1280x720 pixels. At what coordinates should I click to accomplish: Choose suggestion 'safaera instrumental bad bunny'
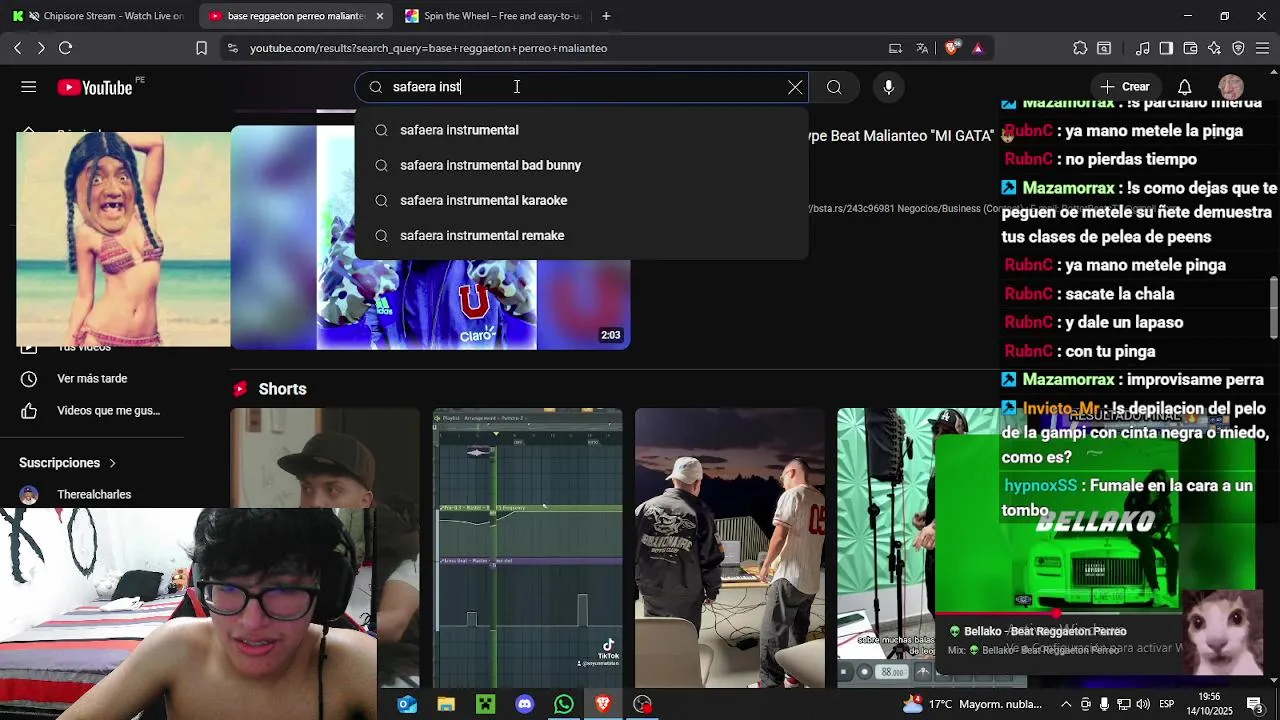[x=581, y=165]
